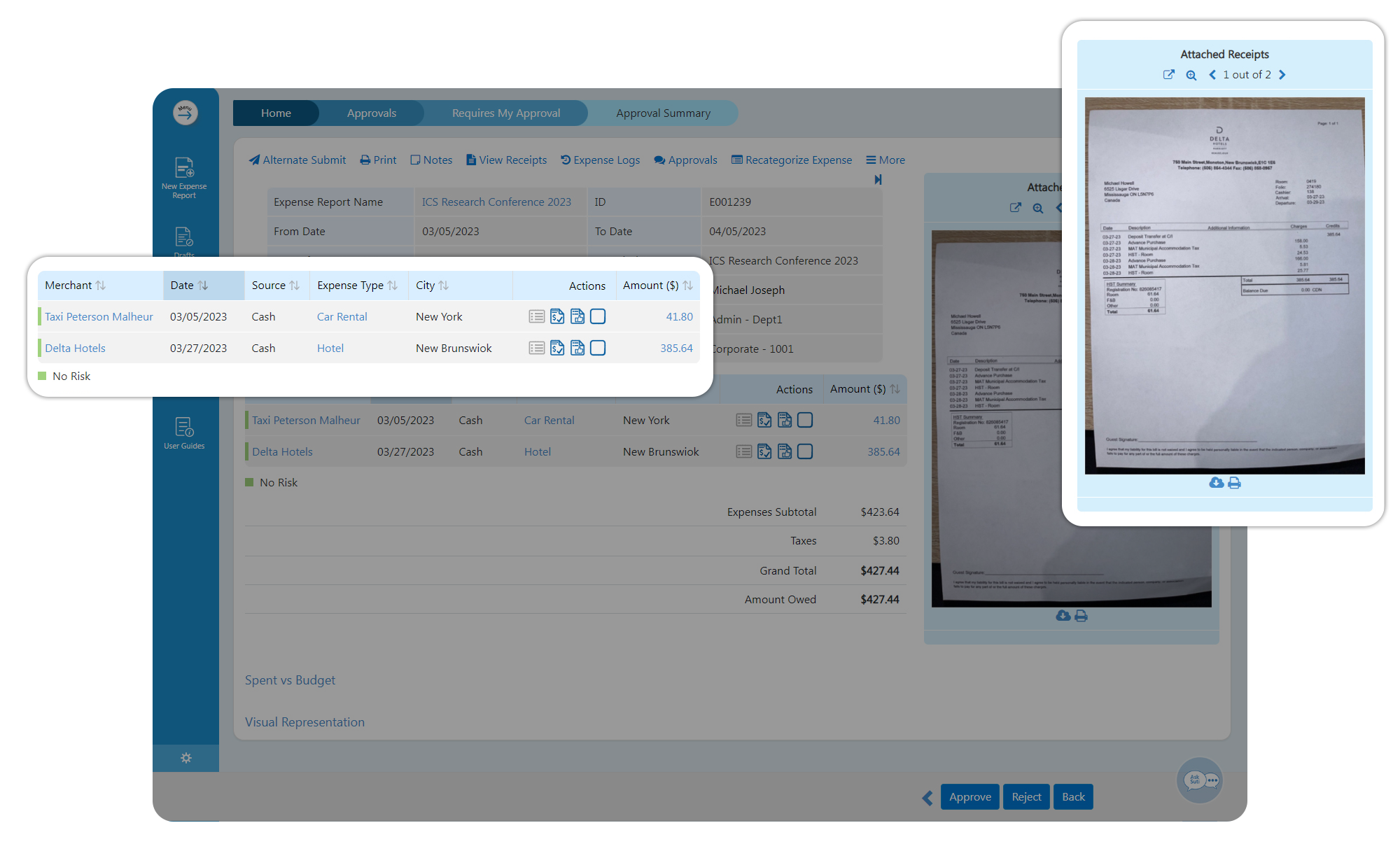This screenshot has width=1400, height=851.
Task: Click New Expense Report in the sidebar
Action: 184,176
